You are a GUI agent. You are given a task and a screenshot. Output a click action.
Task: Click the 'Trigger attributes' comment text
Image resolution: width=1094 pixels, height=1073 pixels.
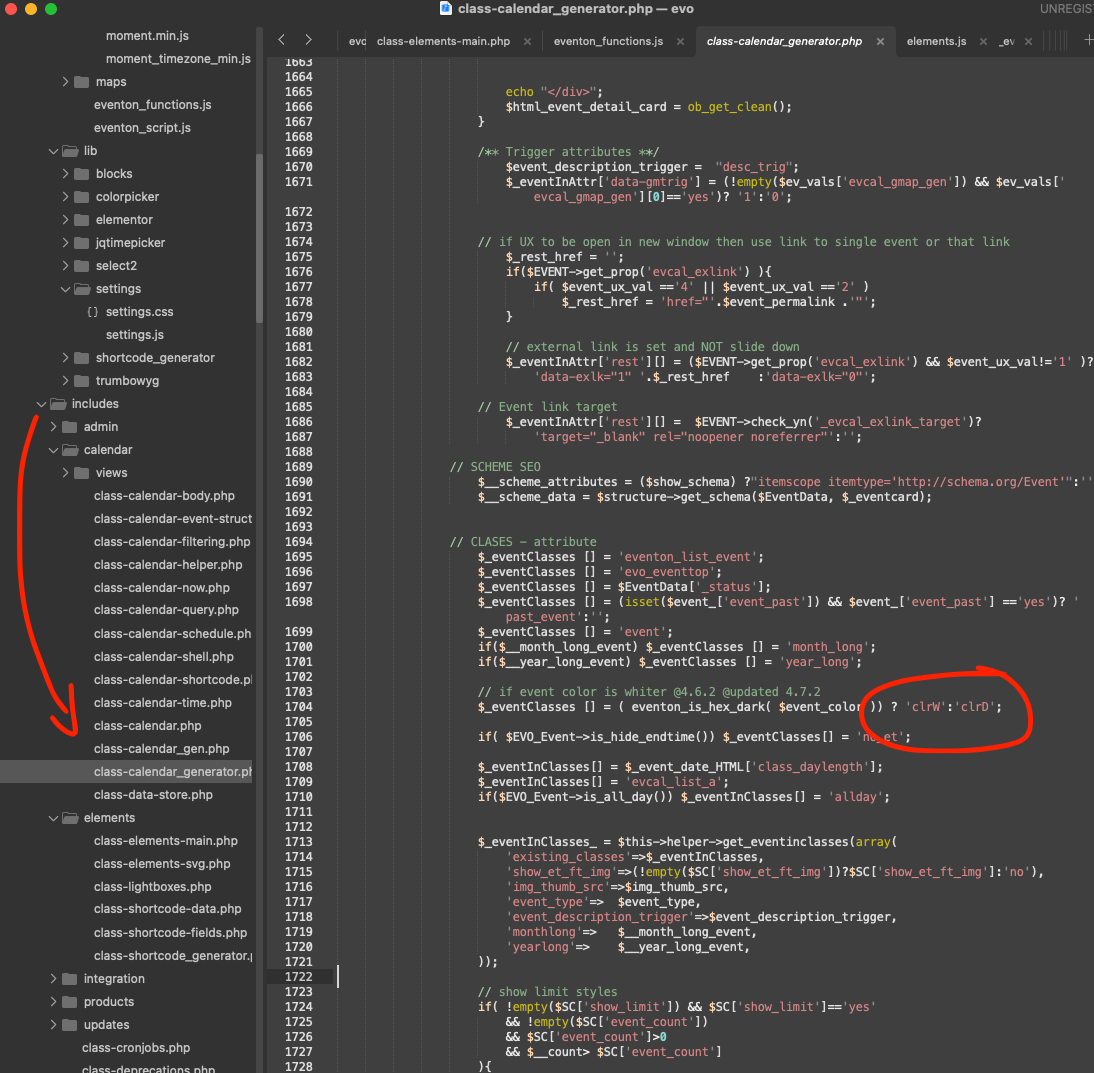pos(568,152)
